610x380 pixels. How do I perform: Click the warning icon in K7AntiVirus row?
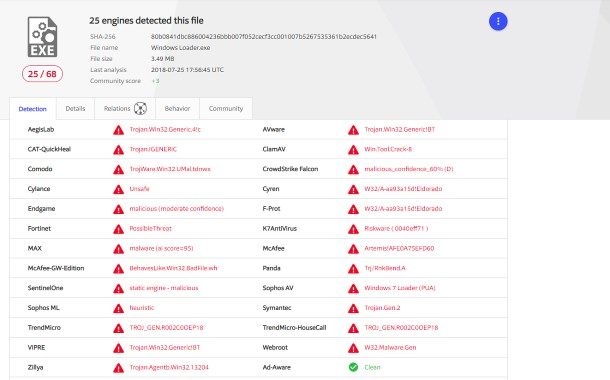pos(353,229)
